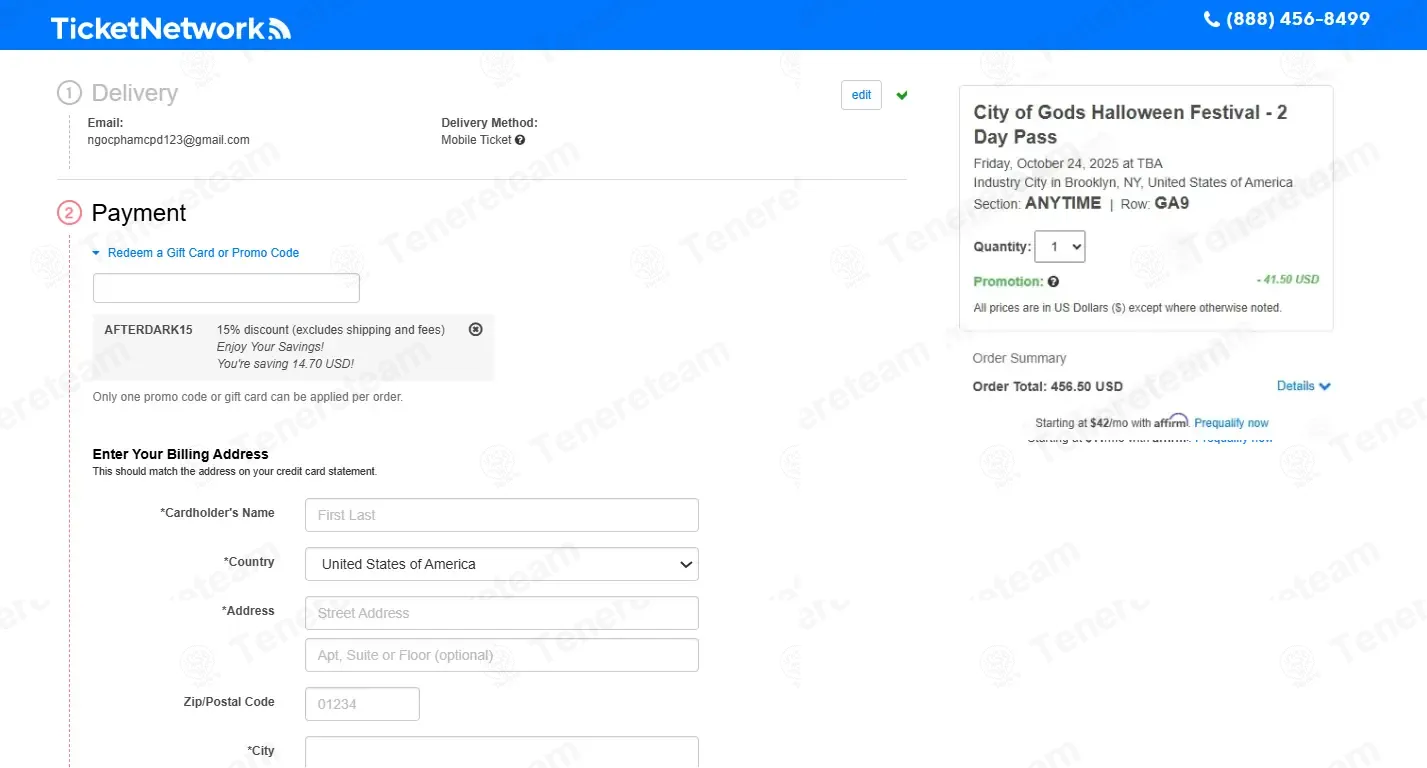Click the *Cardholder's Name field label

click(x=218, y=513)
